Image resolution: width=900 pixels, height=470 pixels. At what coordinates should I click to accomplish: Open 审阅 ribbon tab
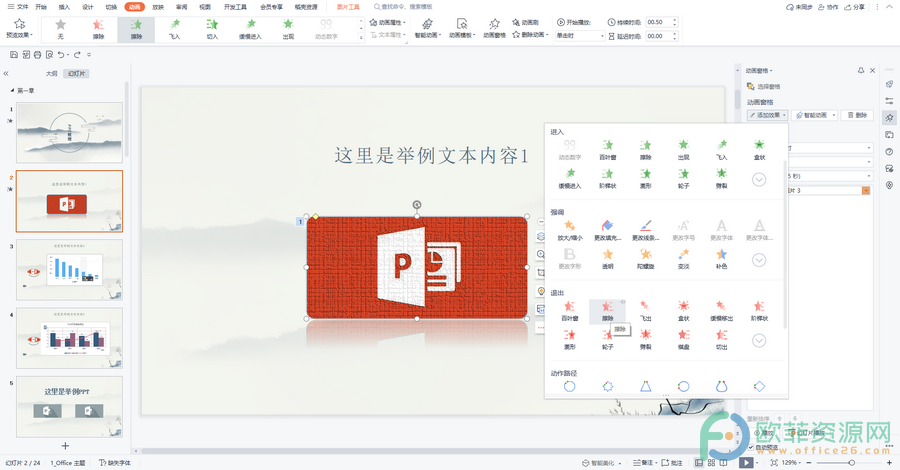[x=181, y=7]
